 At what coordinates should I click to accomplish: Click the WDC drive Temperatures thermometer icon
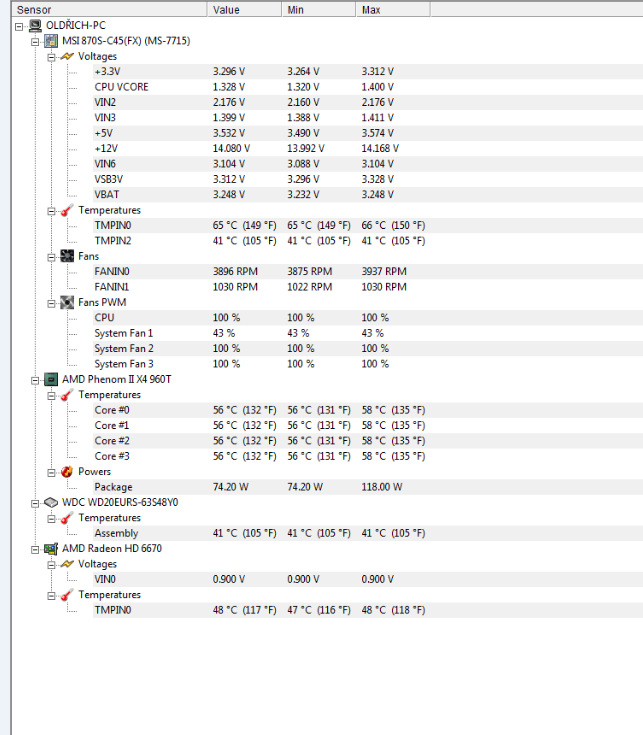click(x=67, y=518)
